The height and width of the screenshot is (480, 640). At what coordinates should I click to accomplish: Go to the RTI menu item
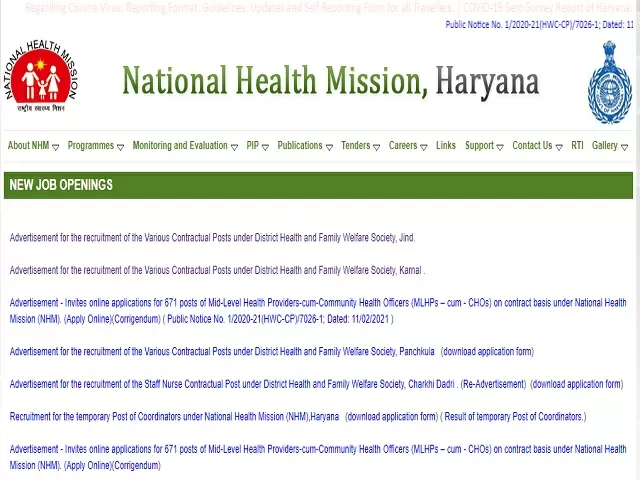577,146
